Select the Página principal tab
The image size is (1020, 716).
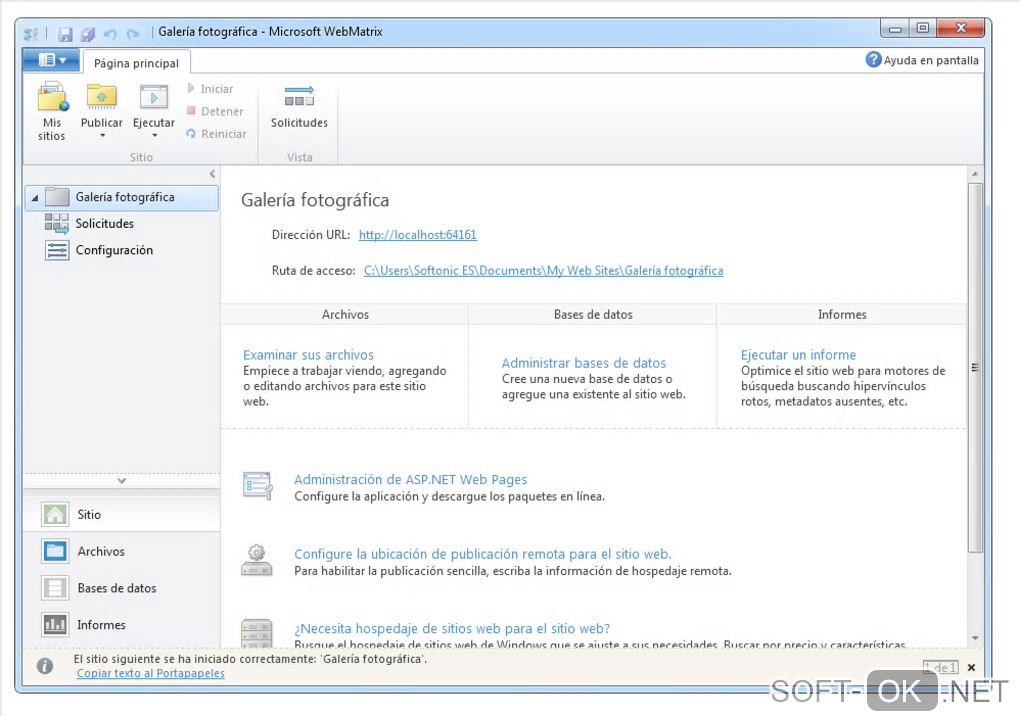137,63
